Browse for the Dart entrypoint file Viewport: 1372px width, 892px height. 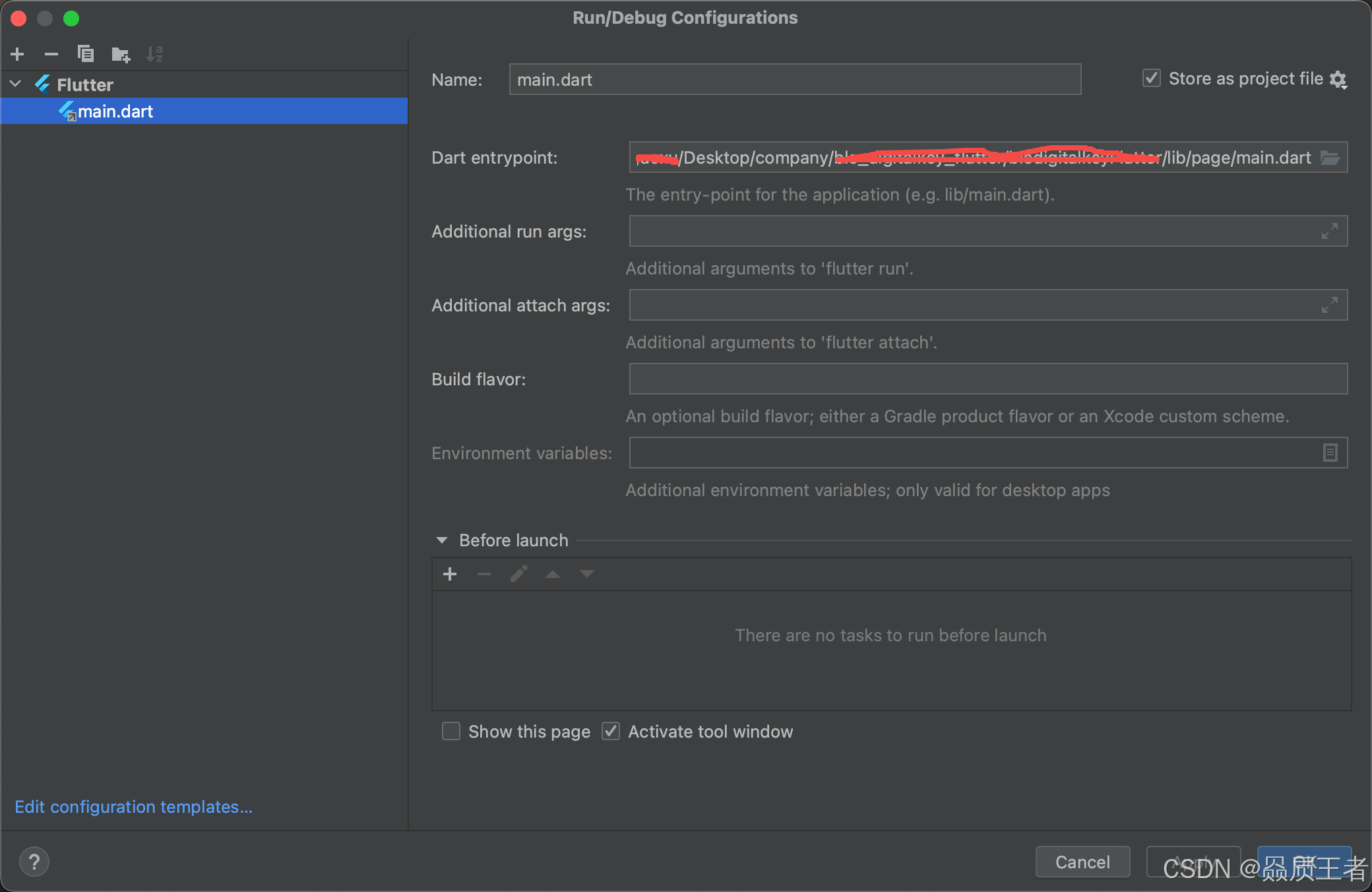[1330, 158]
